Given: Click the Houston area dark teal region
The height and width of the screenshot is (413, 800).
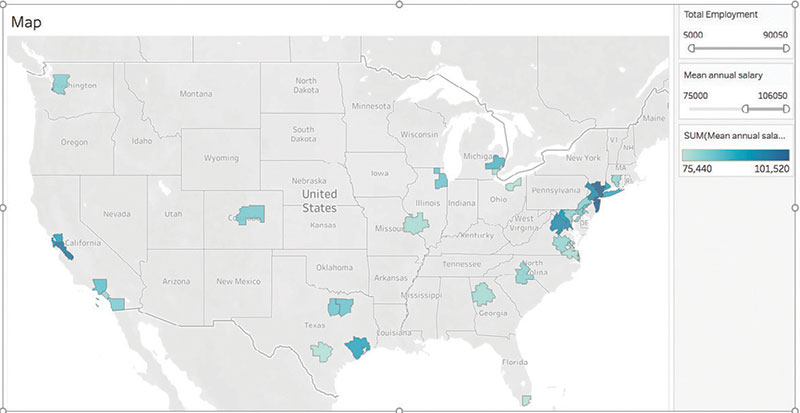Looking at the screenshot, I should coord(357,347).
